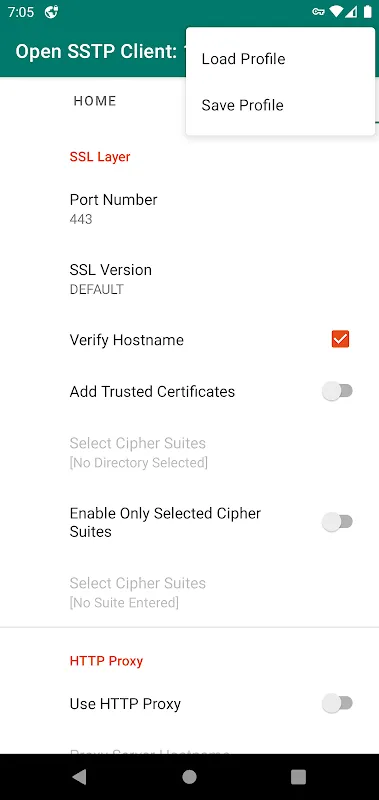379x800 pixels.
Task: Enable the Add Trusted Certificates switch
Action: click(338, 391)
